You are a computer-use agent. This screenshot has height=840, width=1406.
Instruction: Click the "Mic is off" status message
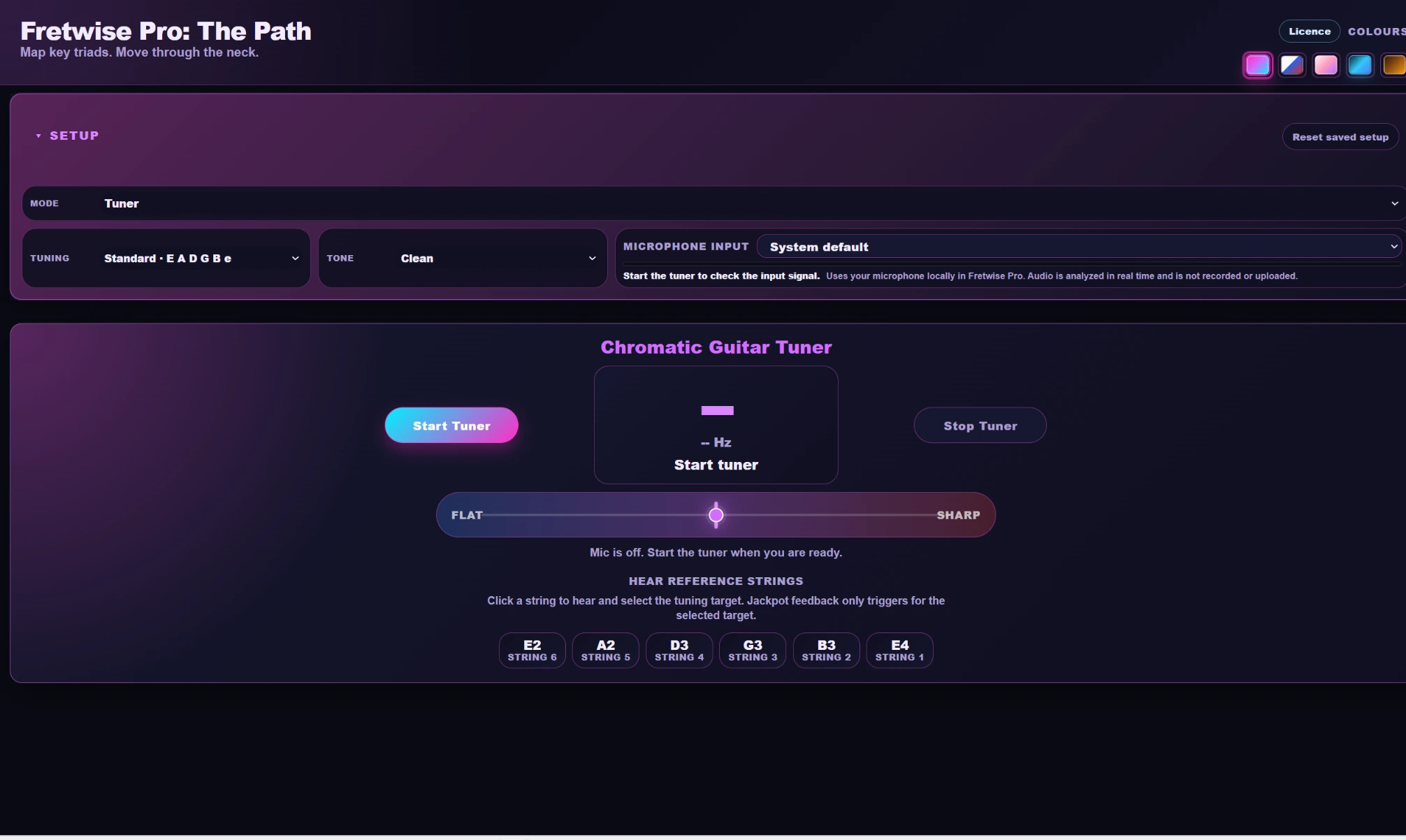tap(716, 553)
